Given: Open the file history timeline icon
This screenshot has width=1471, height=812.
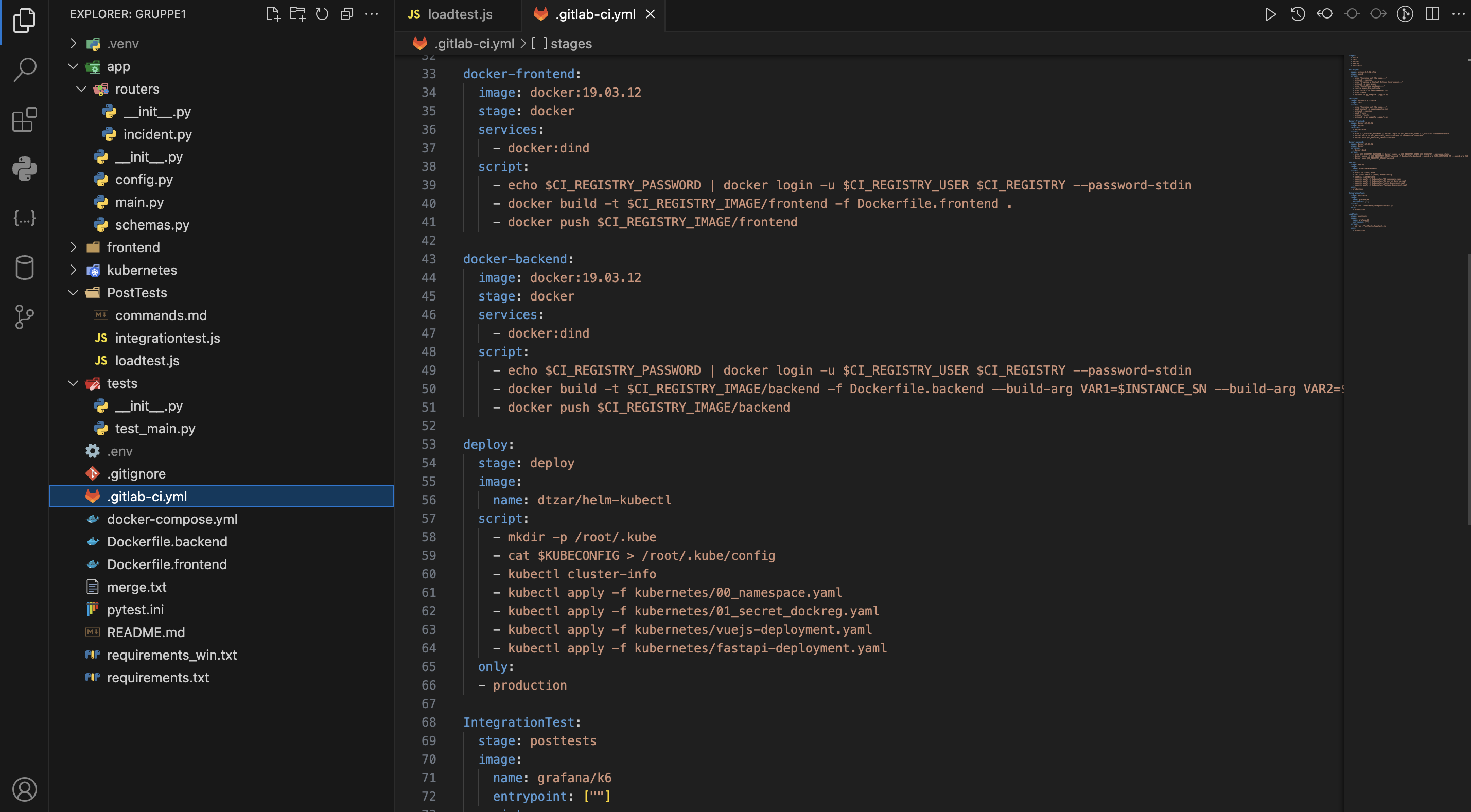Looking at the screenshot, I should tap(1298, 14).
